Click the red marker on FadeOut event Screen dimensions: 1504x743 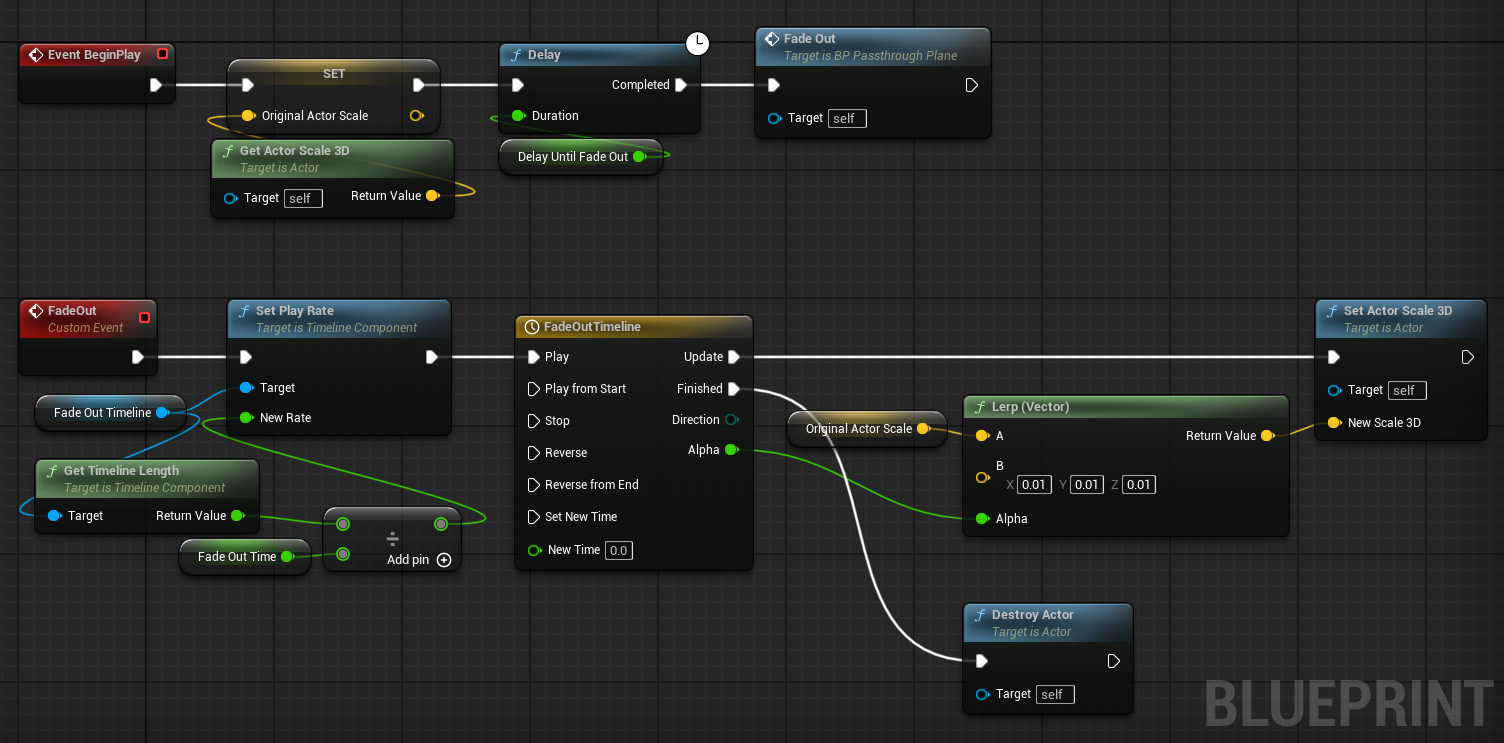pyautogui.click(x=144, y=318)
